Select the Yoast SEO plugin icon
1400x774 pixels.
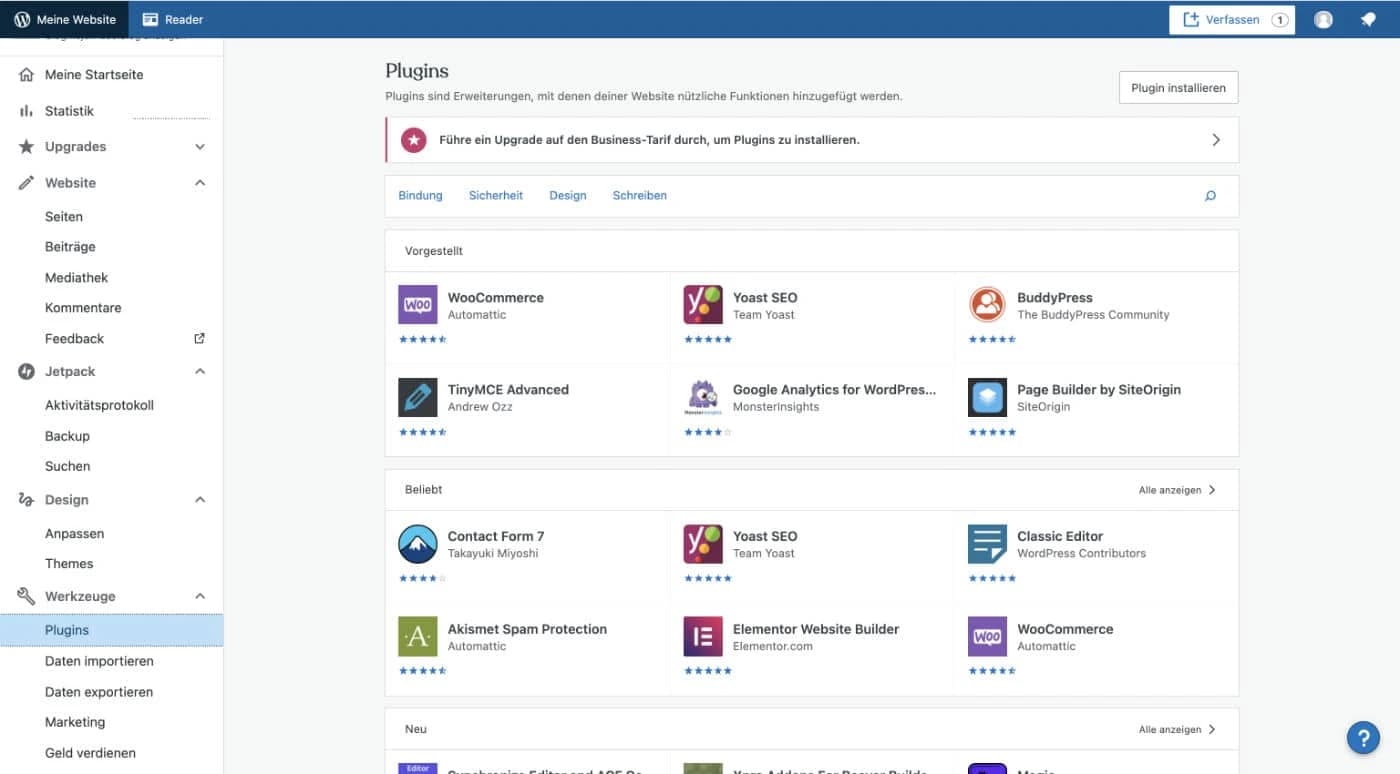pos(702,304)
